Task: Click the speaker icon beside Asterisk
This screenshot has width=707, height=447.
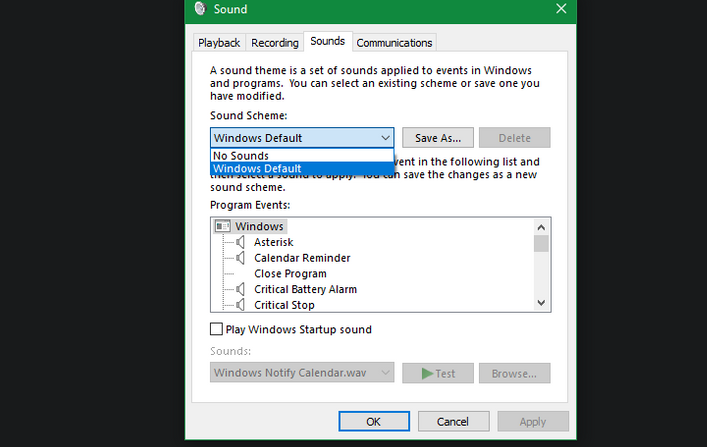Action: [240, 242]
